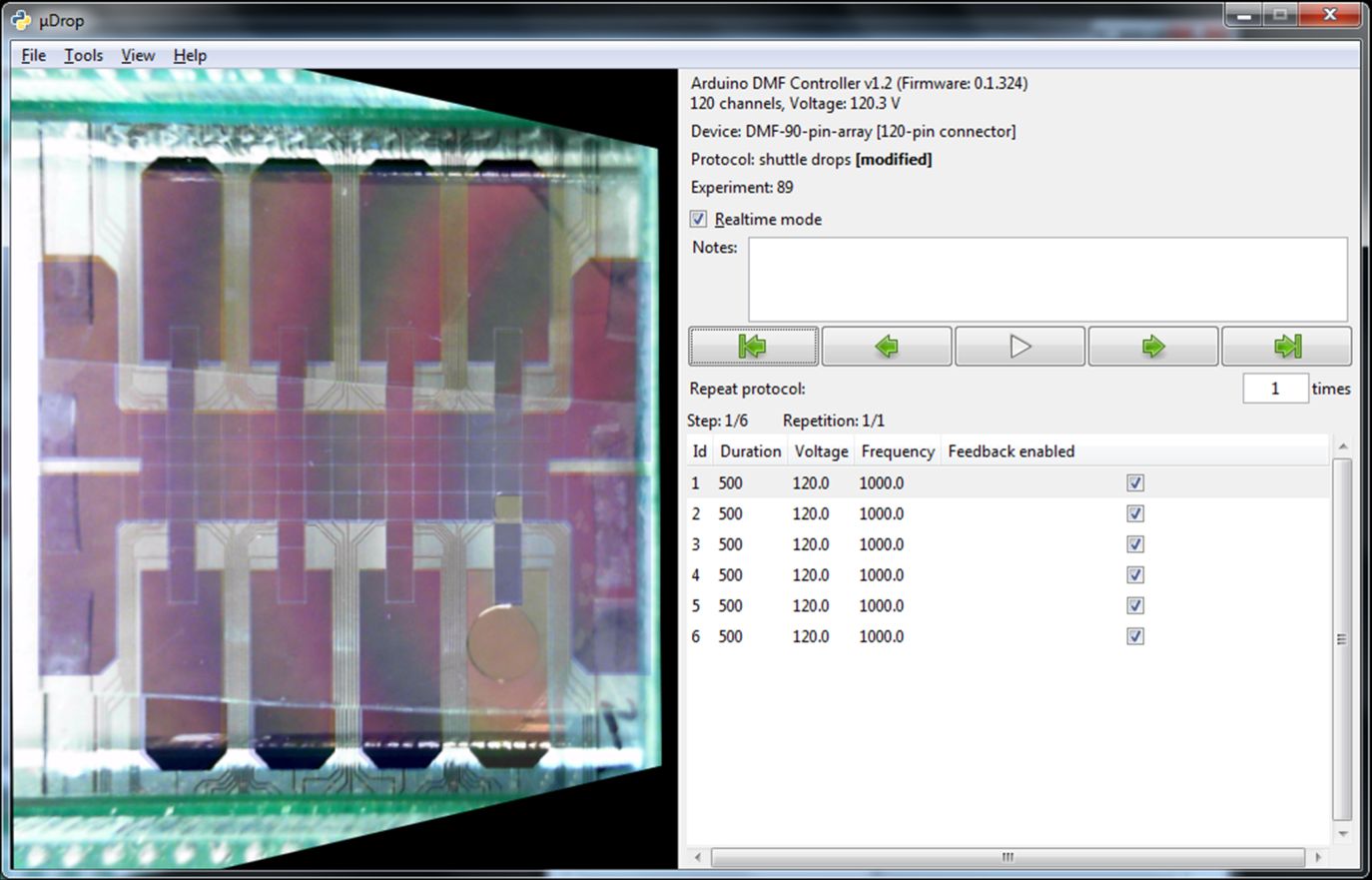This screenshot has width=1372, height=880.
Task: Uncheck Feedback enabled for step 1
Action: (1135, 482)
